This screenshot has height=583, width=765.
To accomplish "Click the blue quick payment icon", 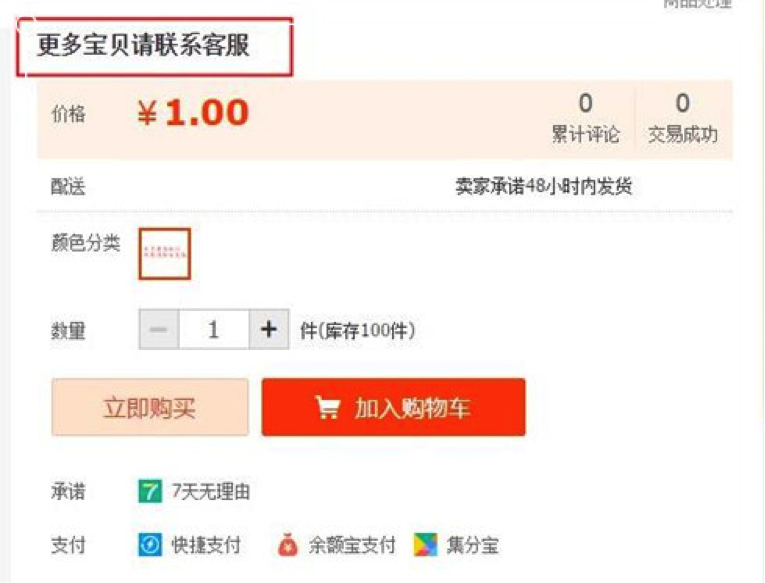I will pos(150,545).
